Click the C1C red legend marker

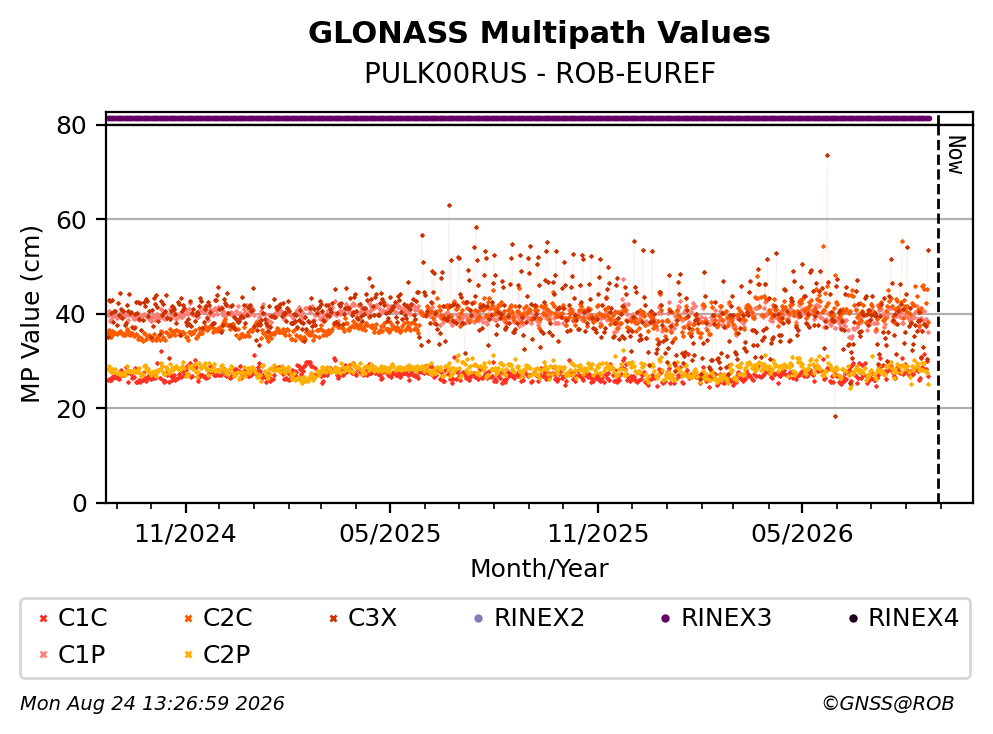[43, 619]
